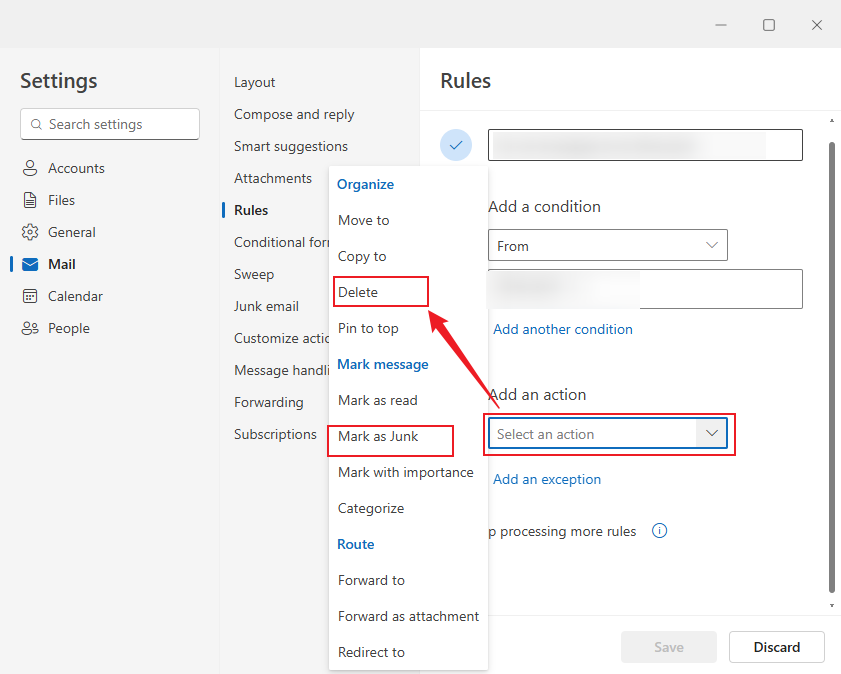Click Add another condition
Viewport: 841px width, 674px height.
click(563, 329)
